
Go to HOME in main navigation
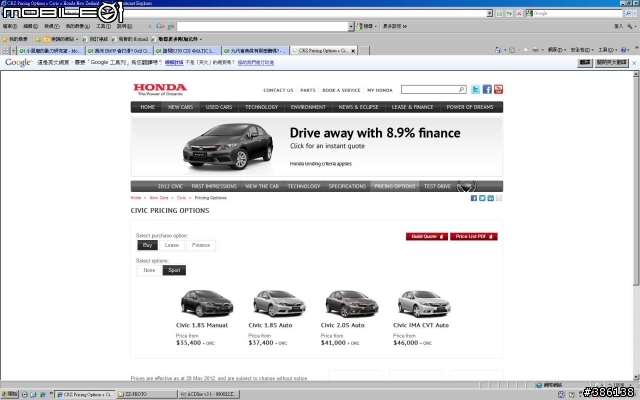[x=147, y=107]
